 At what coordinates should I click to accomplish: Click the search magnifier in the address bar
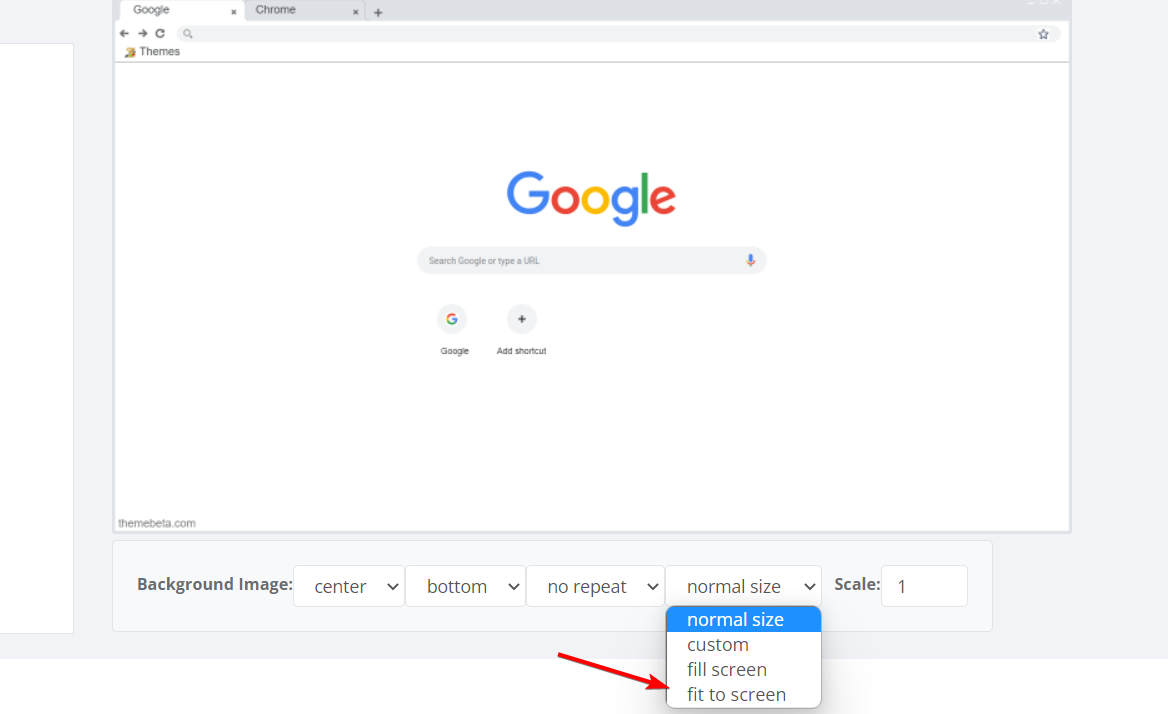tap(188, 34)
